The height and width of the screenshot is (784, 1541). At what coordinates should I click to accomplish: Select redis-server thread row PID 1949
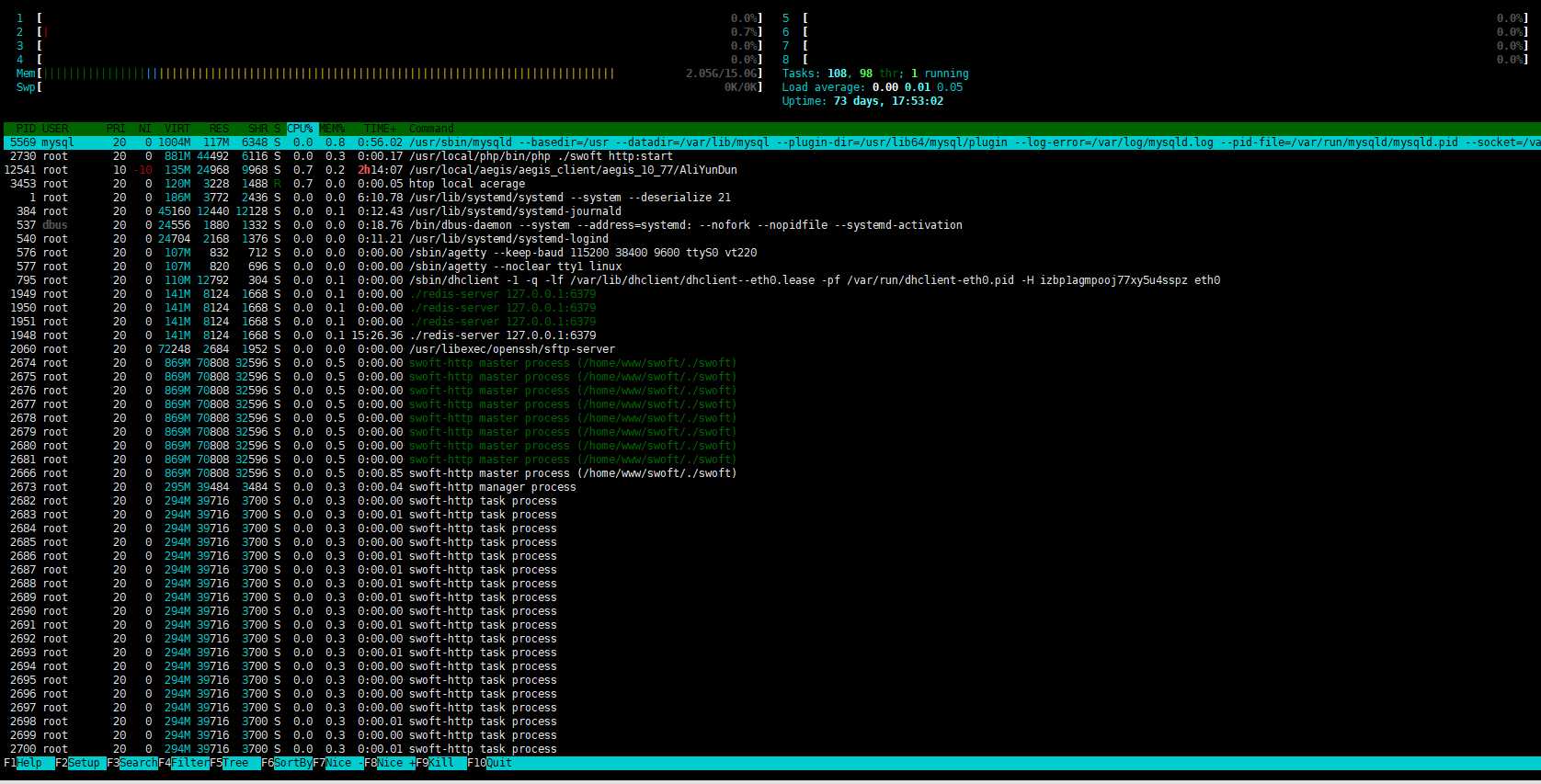click(770, 294)
